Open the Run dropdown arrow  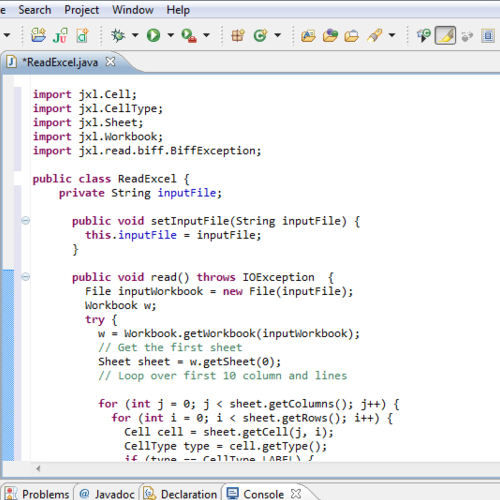click(x=171, y=35)
